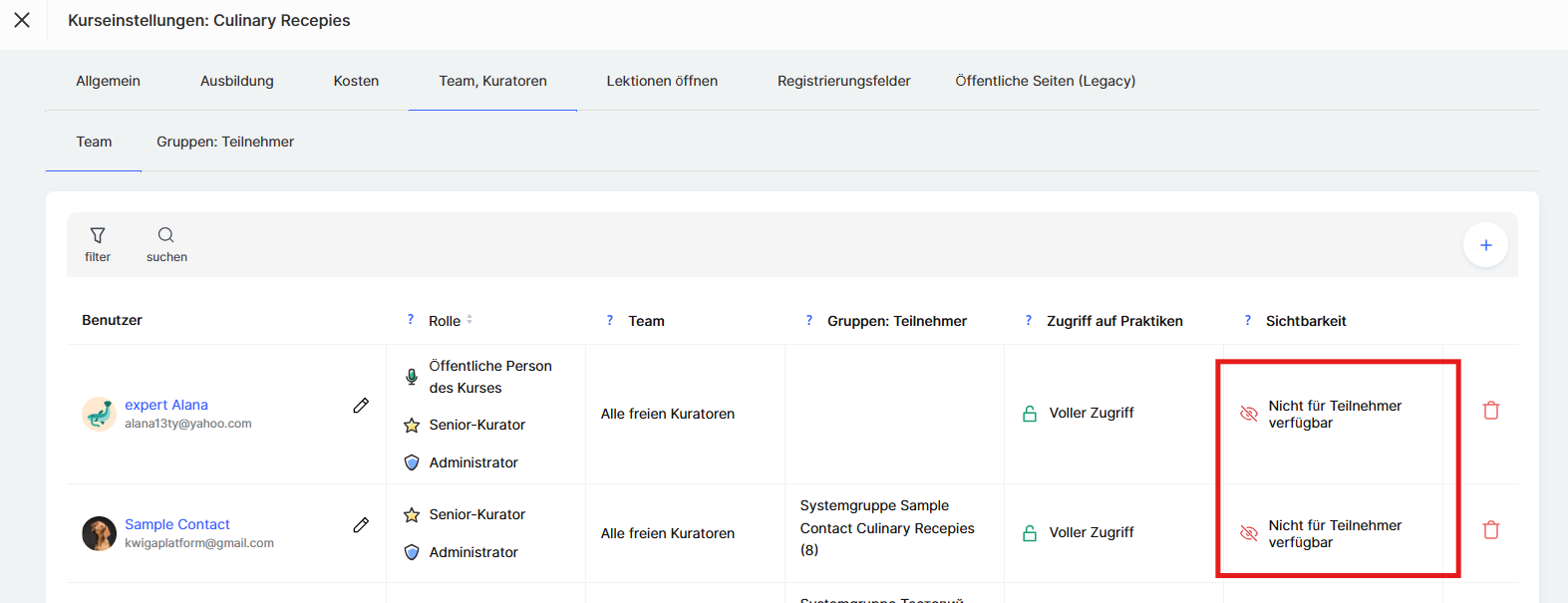Open help tooltip for Sichtbarkeit column
Screen dimensions: 1568x603
click(x=1247, y=320)
